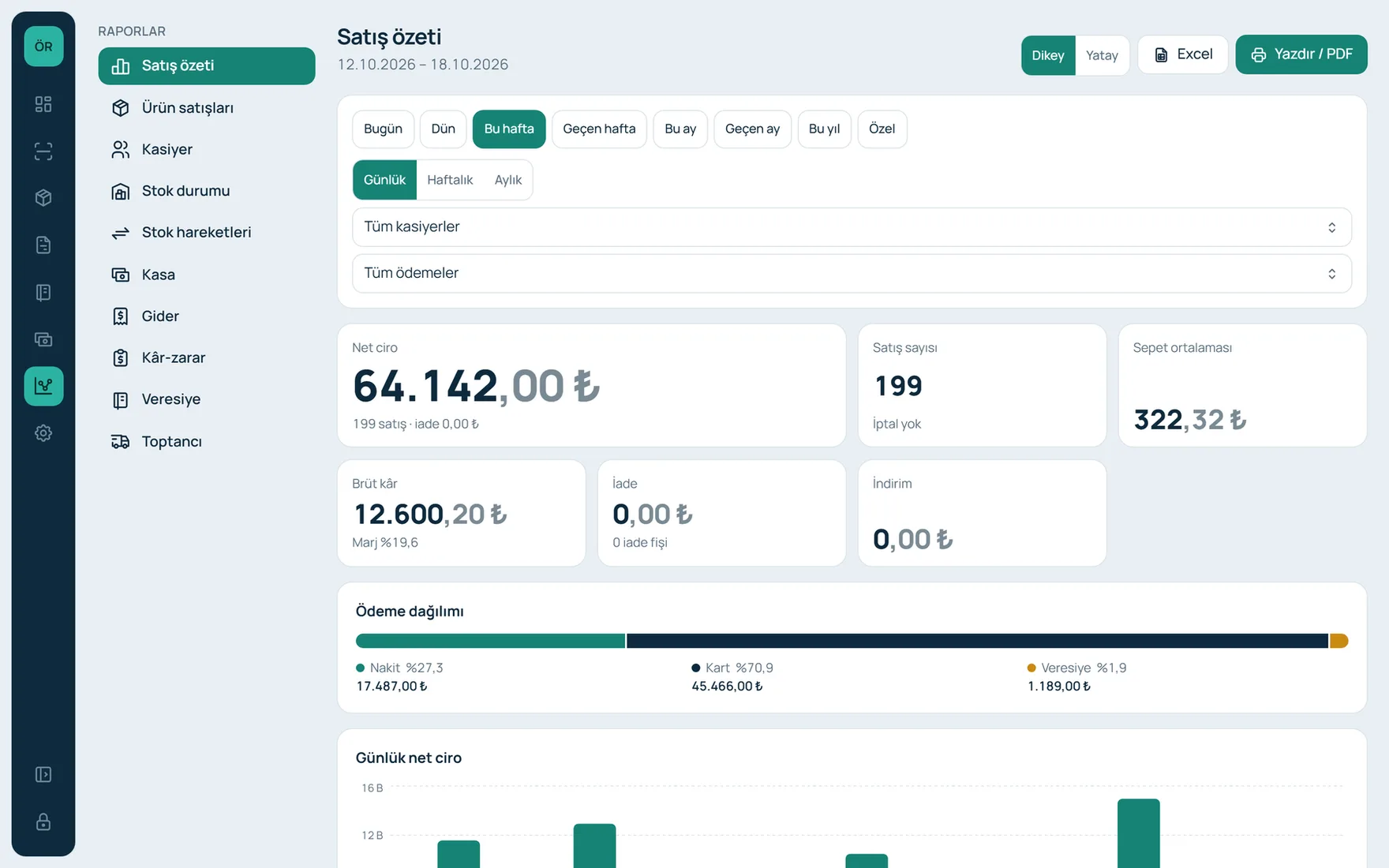
Task: Toggle the sidebar collapse panel icon
Action: click(x=43, y=775)
